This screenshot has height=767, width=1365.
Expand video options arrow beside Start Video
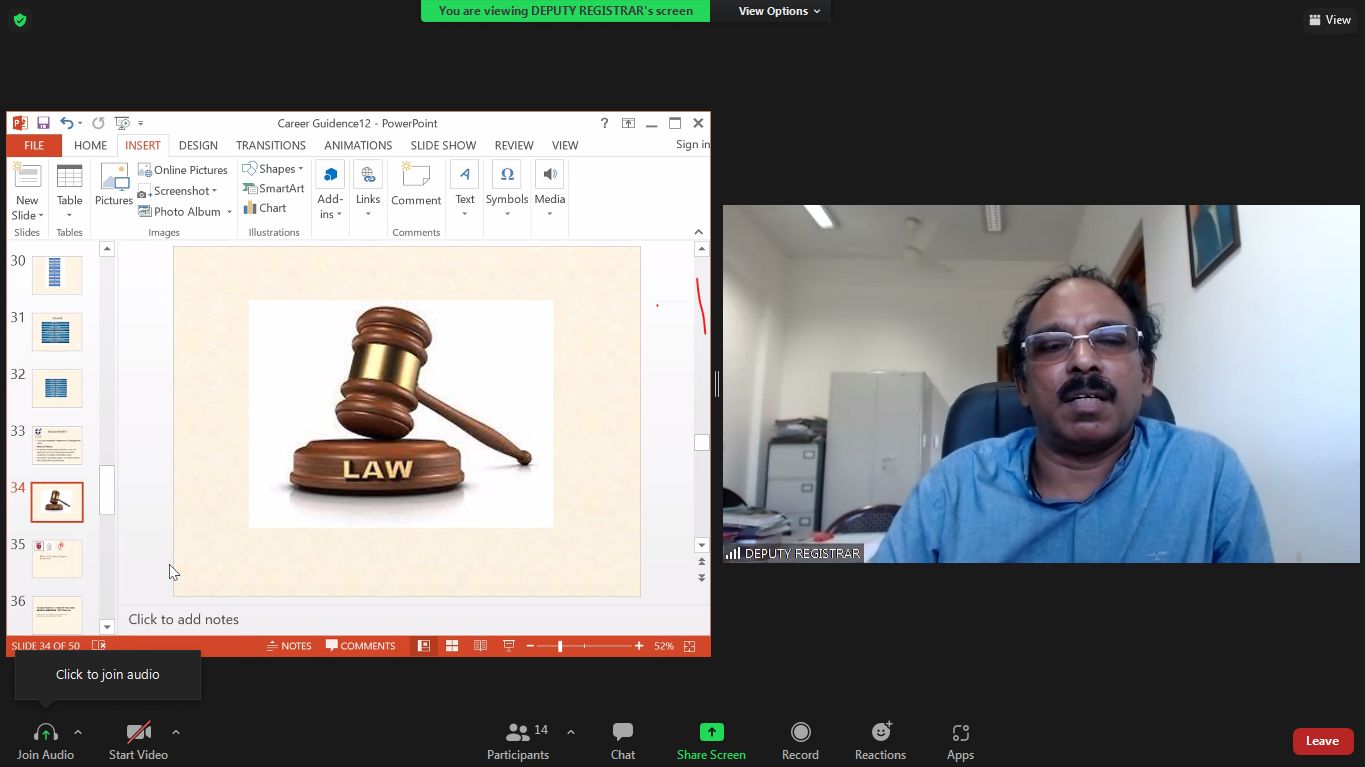pyautogui.click(x=176, y=732)
